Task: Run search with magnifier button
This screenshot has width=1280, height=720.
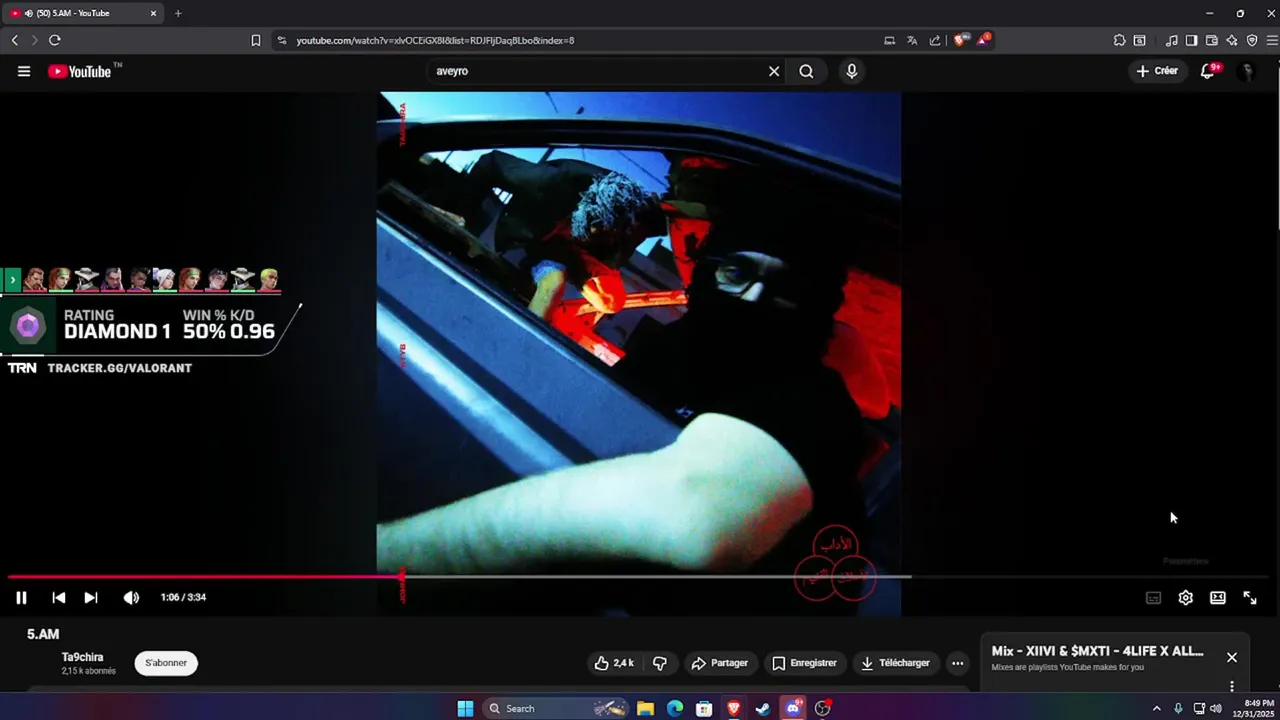Action: 806,71
